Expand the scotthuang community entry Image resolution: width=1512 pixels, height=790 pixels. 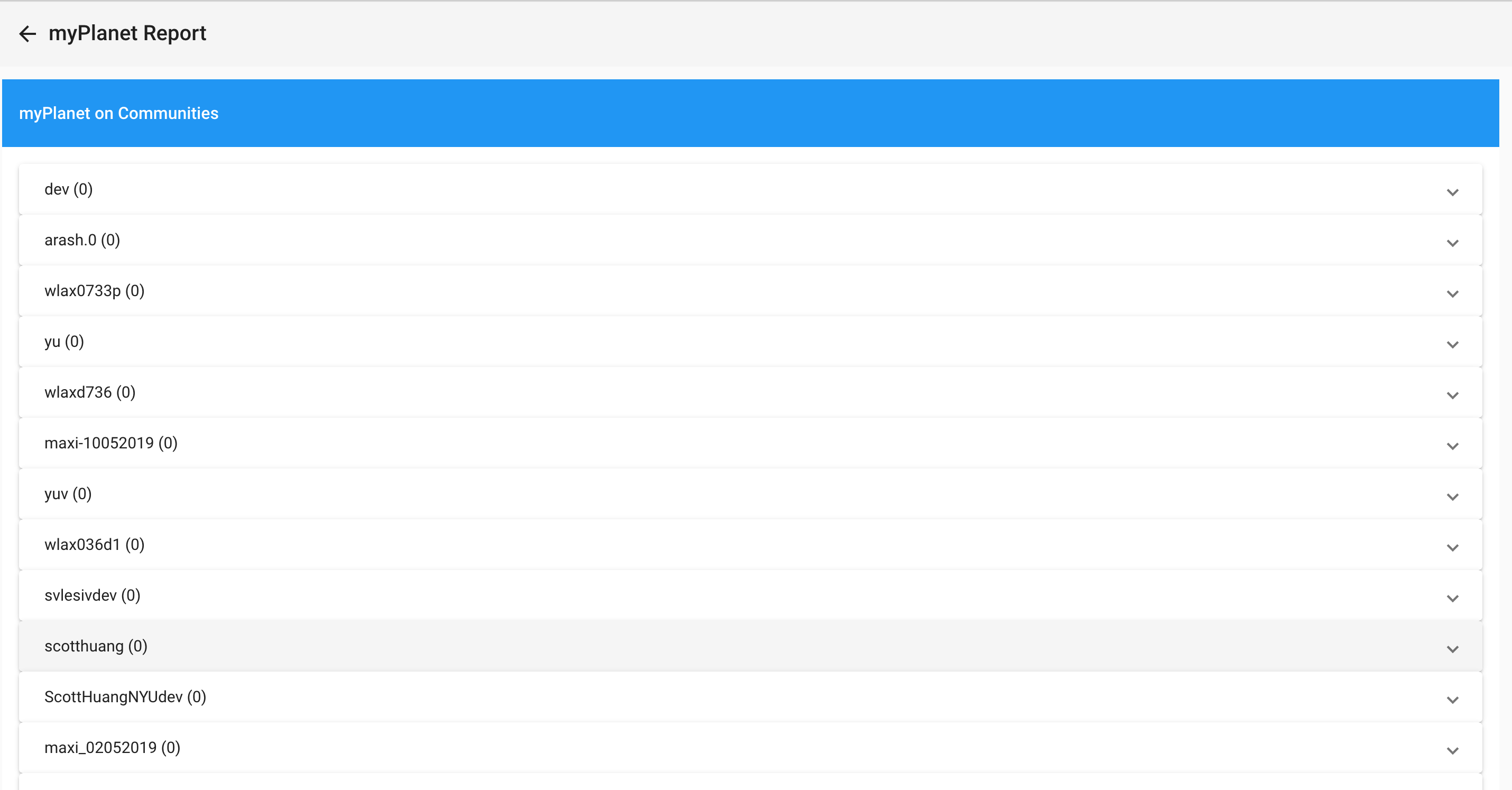click(1453, 649)
